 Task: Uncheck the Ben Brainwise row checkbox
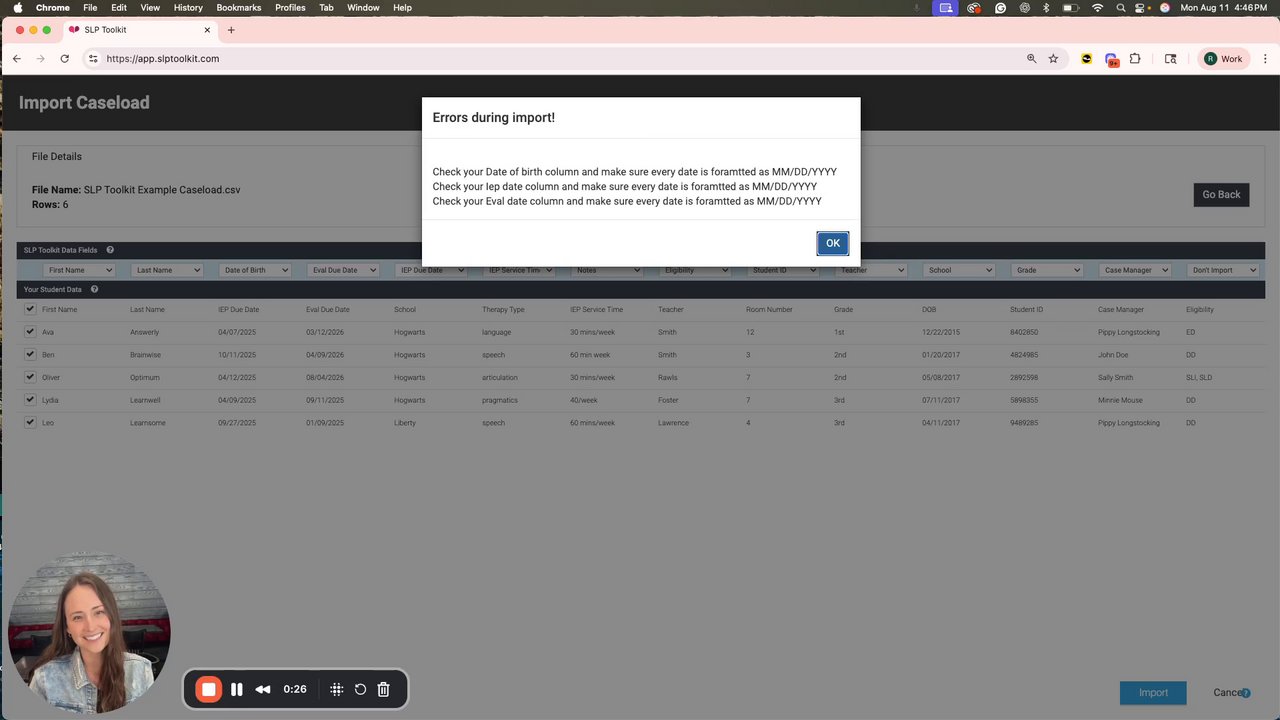pyautogui.click(x=30, y=355)
